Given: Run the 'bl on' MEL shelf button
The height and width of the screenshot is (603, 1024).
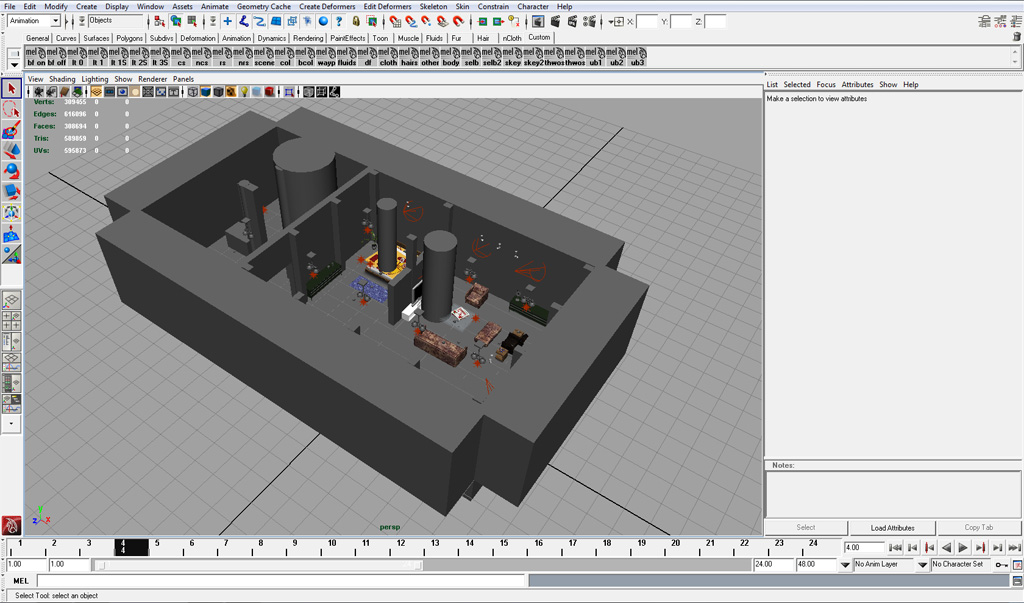Looking at the screenshot, I should 36,57.
